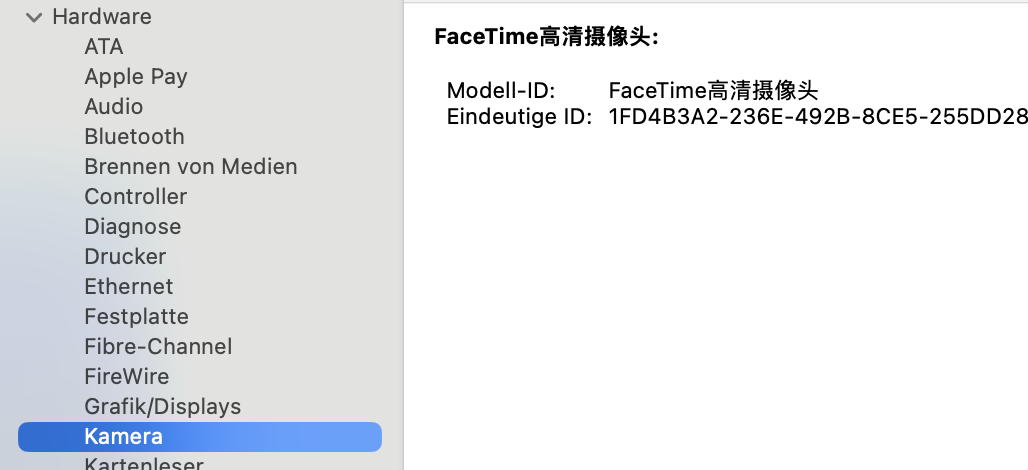1028x470 pixels.
Task: Show Audio hardware information
Action: [x=113, y=107]
